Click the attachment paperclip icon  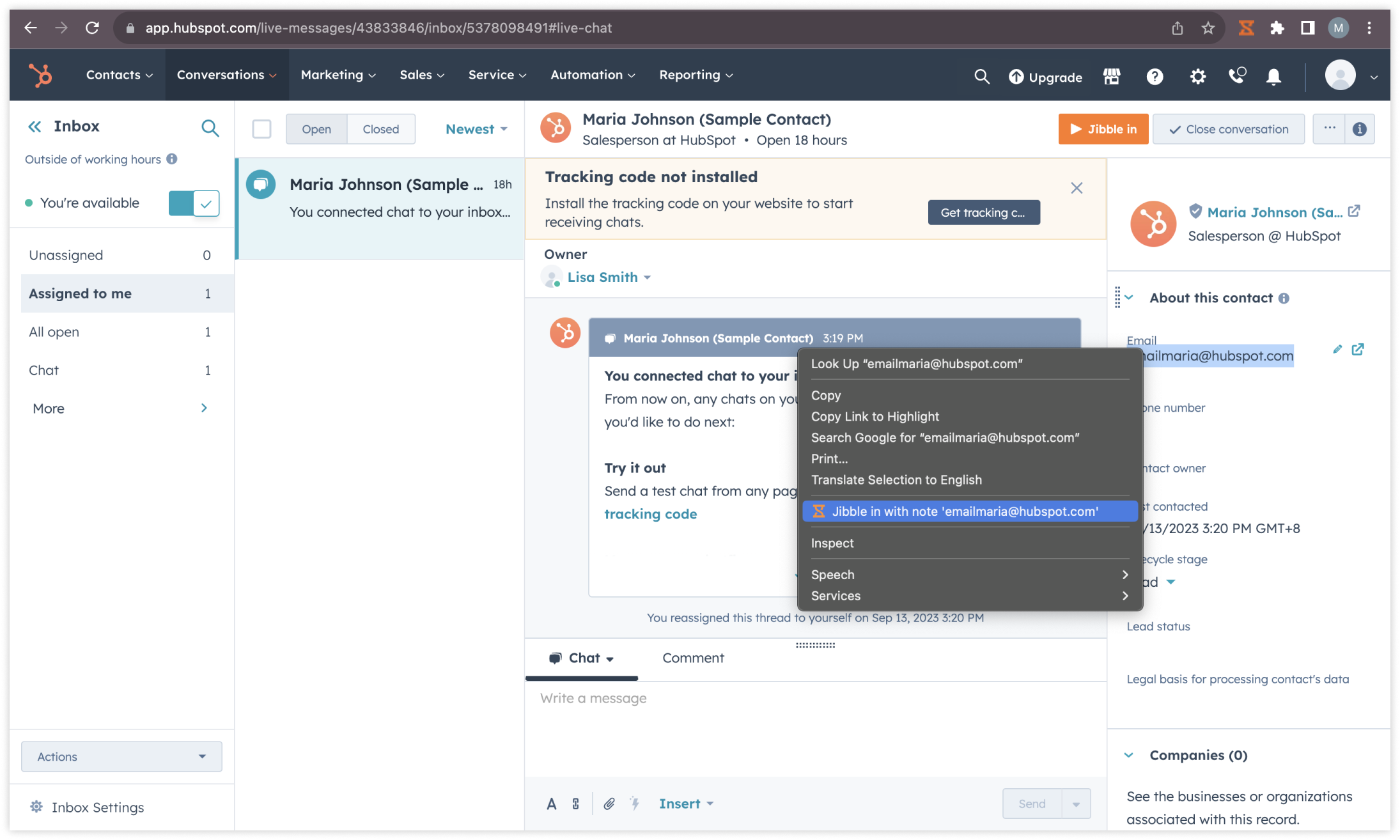pyautogui.click(x=609, y=804)
